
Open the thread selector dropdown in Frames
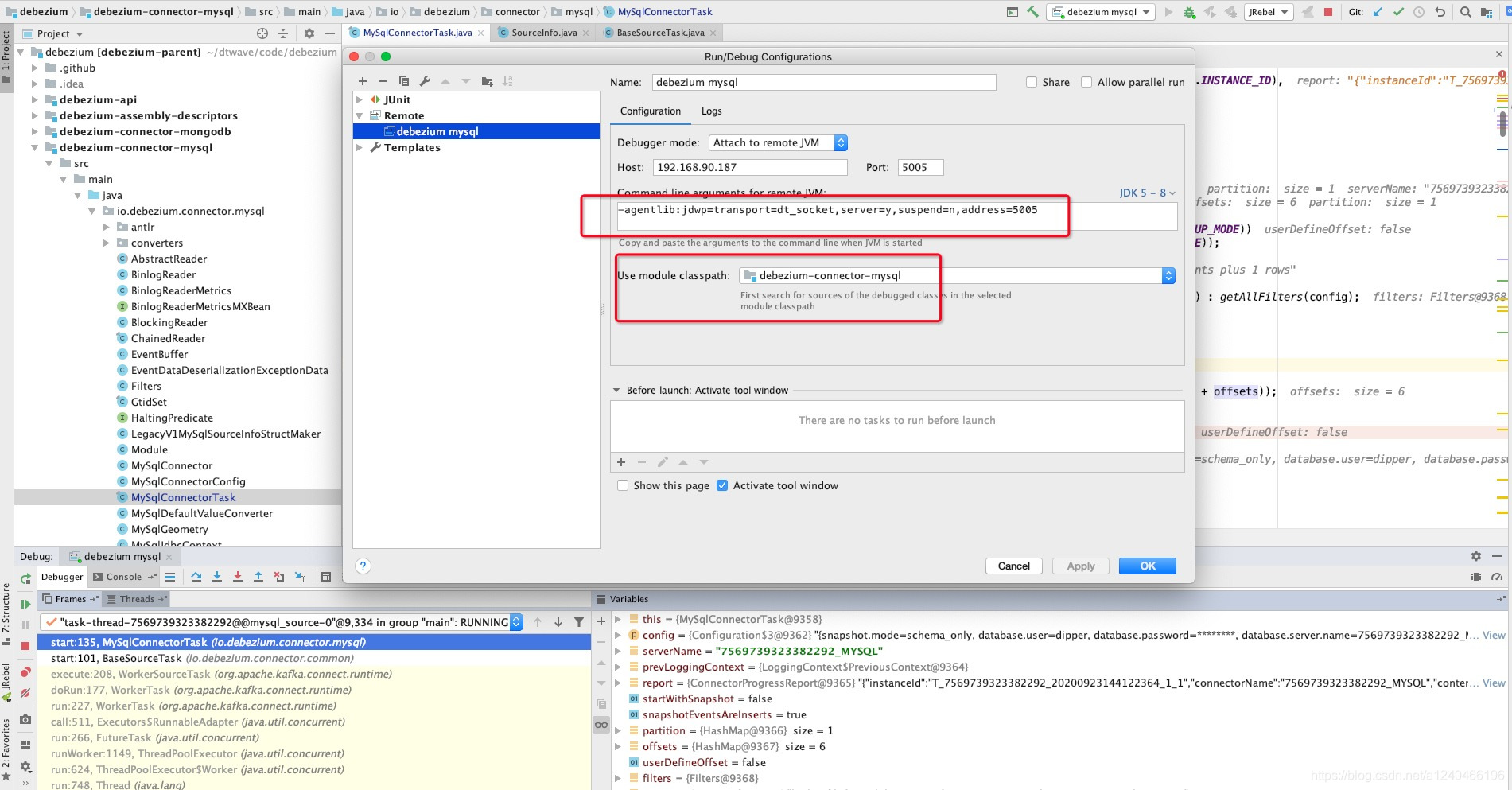517,622
